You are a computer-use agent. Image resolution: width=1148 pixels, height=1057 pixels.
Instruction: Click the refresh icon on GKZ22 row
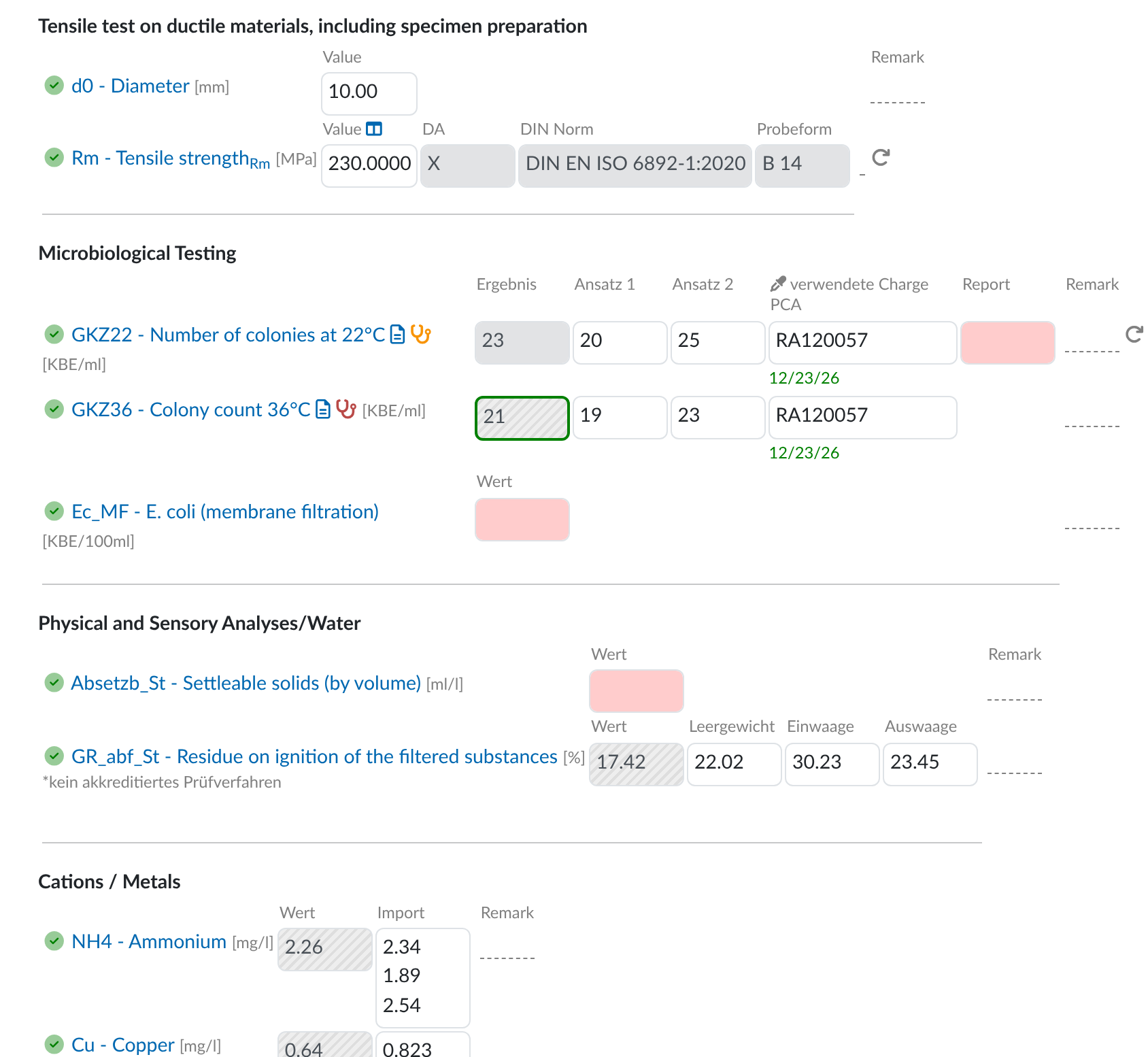[1134, 334]
